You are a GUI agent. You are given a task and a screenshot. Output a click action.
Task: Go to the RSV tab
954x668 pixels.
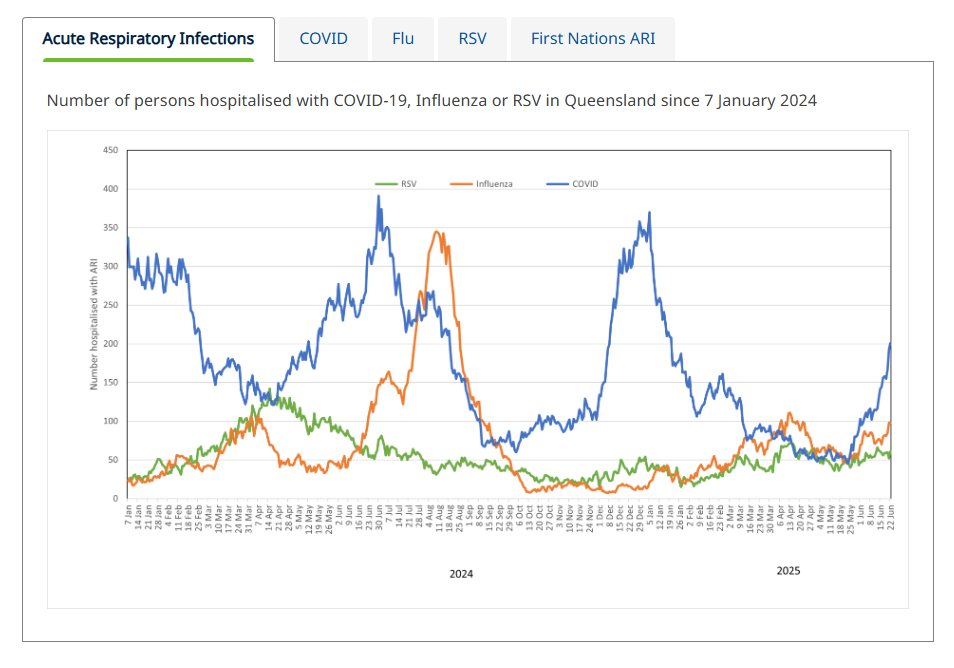click(x=472, y=39)
